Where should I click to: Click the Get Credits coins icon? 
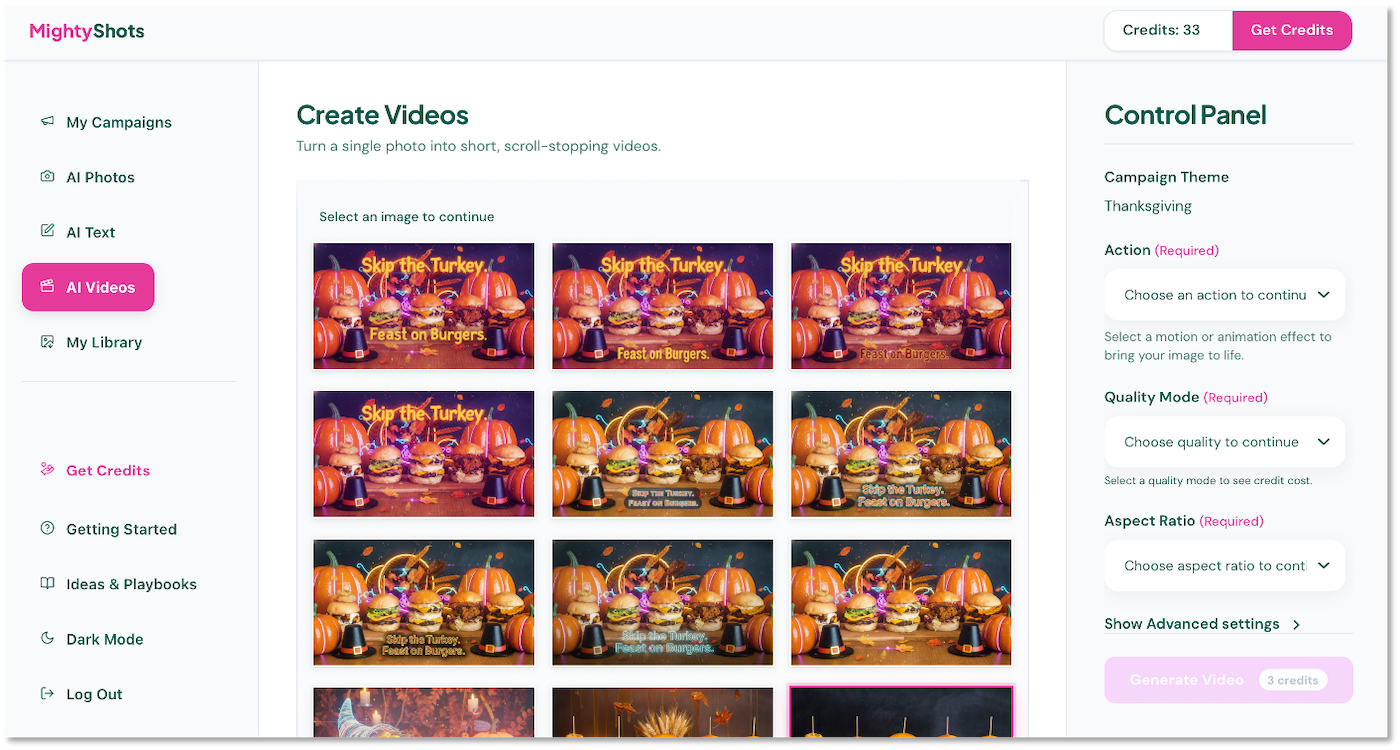click(x=47, y=469)
